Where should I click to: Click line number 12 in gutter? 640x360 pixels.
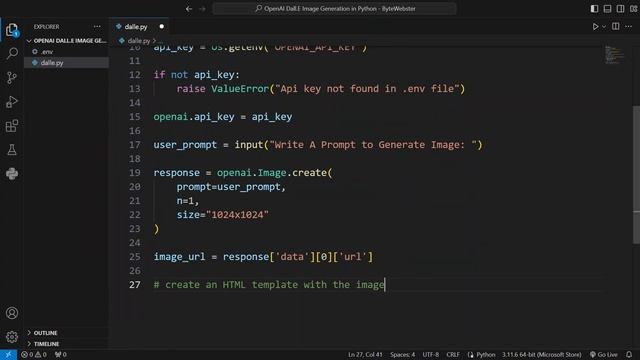135,75
